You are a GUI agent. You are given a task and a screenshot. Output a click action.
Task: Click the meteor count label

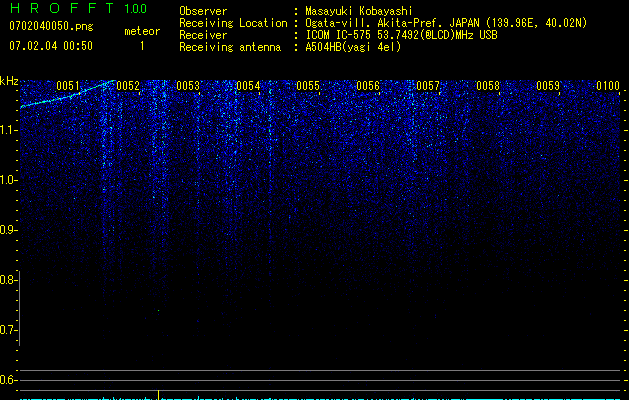click(x=142, y=31)
